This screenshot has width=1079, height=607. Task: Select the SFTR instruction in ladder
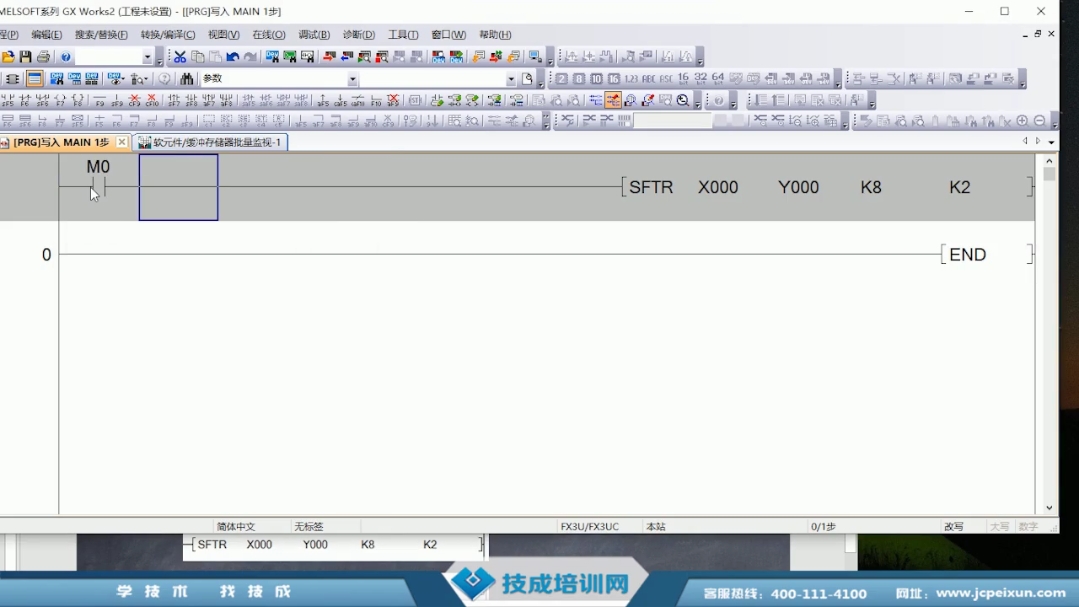(651, 187)
